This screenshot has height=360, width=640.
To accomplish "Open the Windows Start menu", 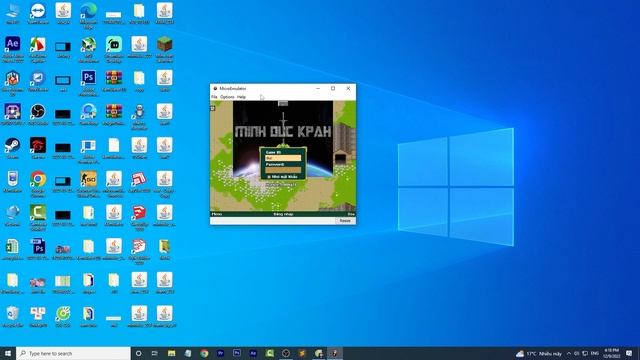I will pos(8,353).
